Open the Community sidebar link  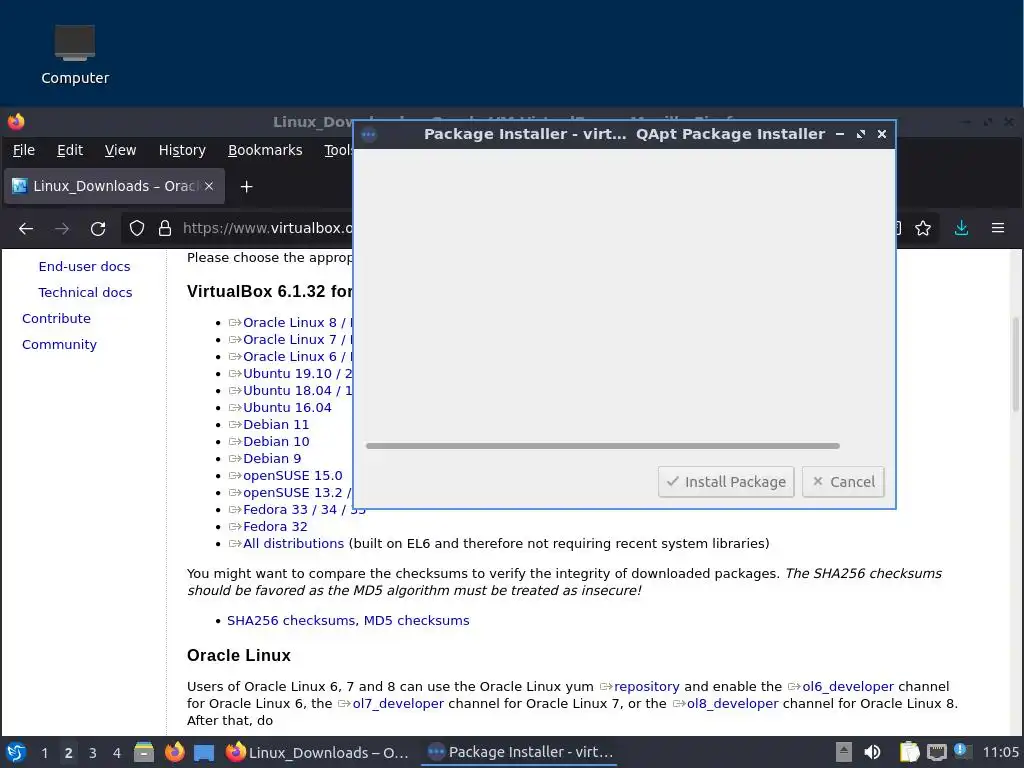[x=59, y=345]
